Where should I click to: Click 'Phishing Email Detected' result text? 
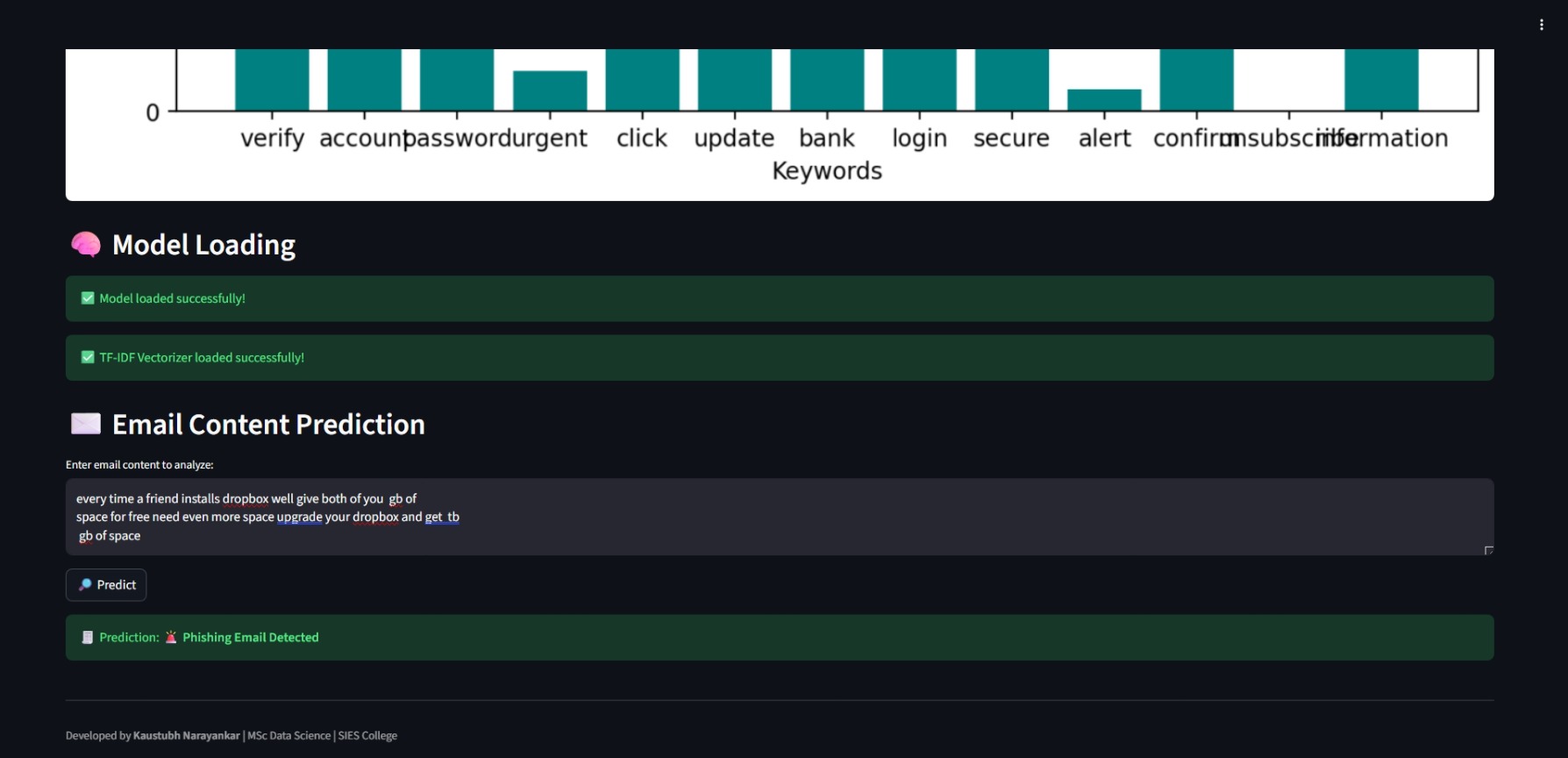click(251, 638)
